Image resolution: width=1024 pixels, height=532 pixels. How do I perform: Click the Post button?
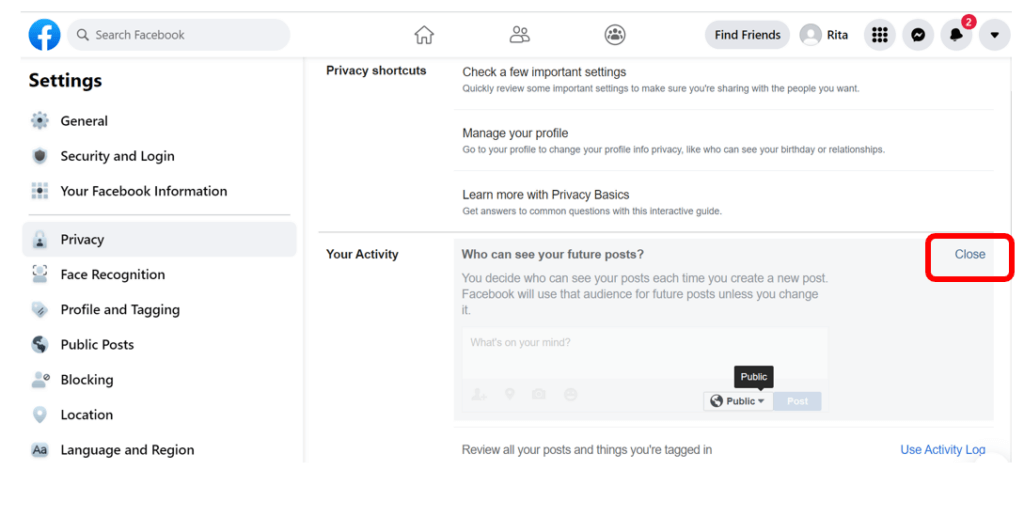797,401
